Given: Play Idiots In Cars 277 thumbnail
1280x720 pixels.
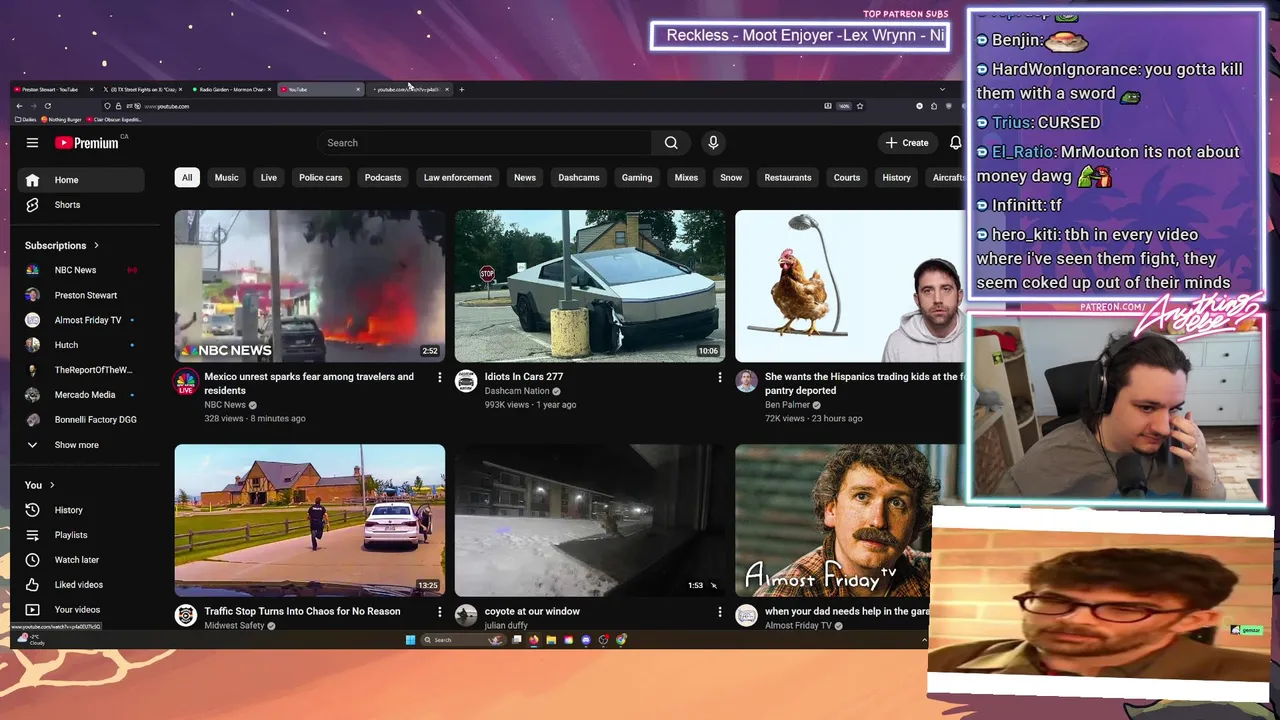Looking at the screenshot, I should [x=590, y=286].
